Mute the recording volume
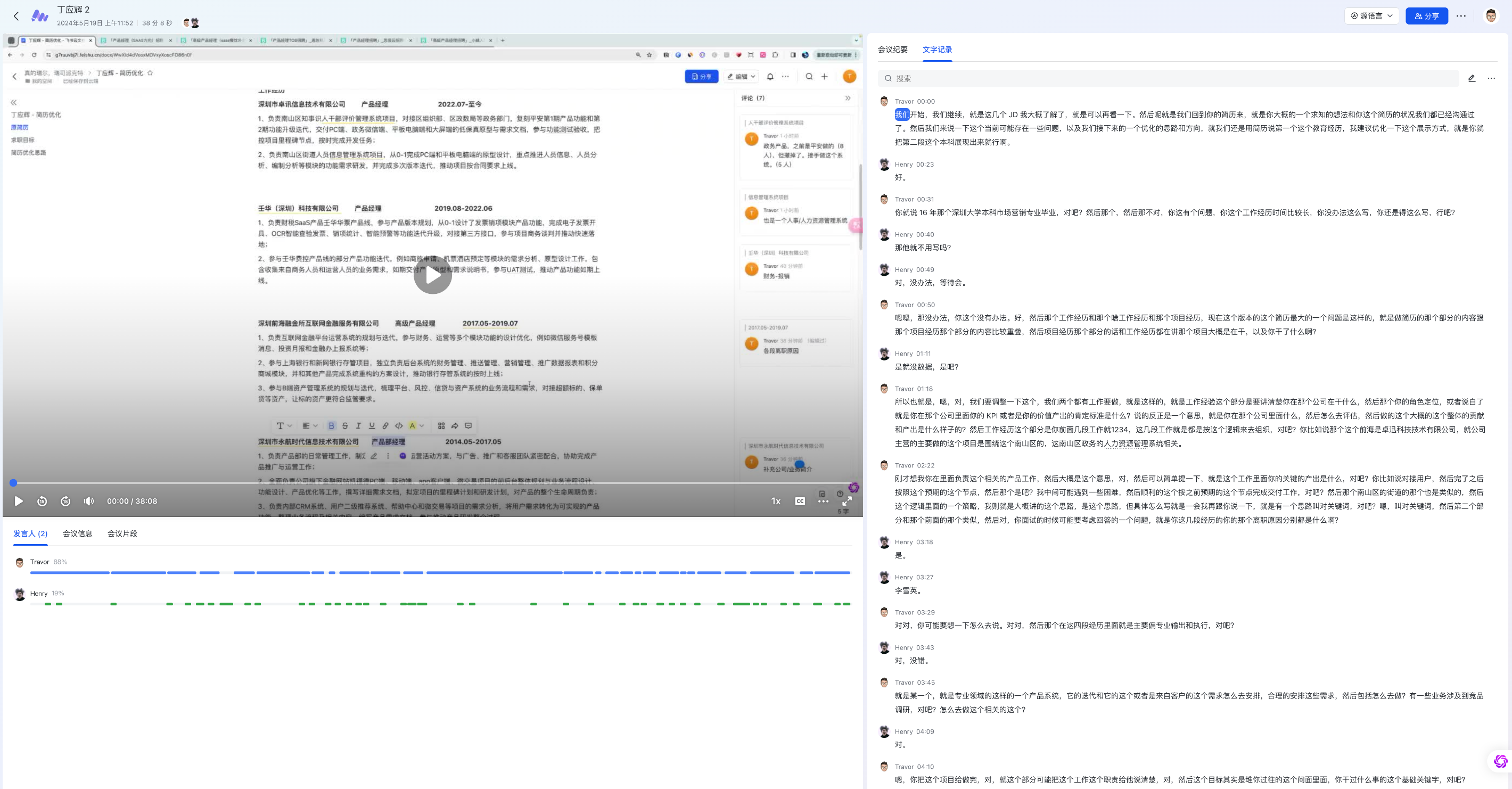The image size is (1512, 789). click(88, 501)
